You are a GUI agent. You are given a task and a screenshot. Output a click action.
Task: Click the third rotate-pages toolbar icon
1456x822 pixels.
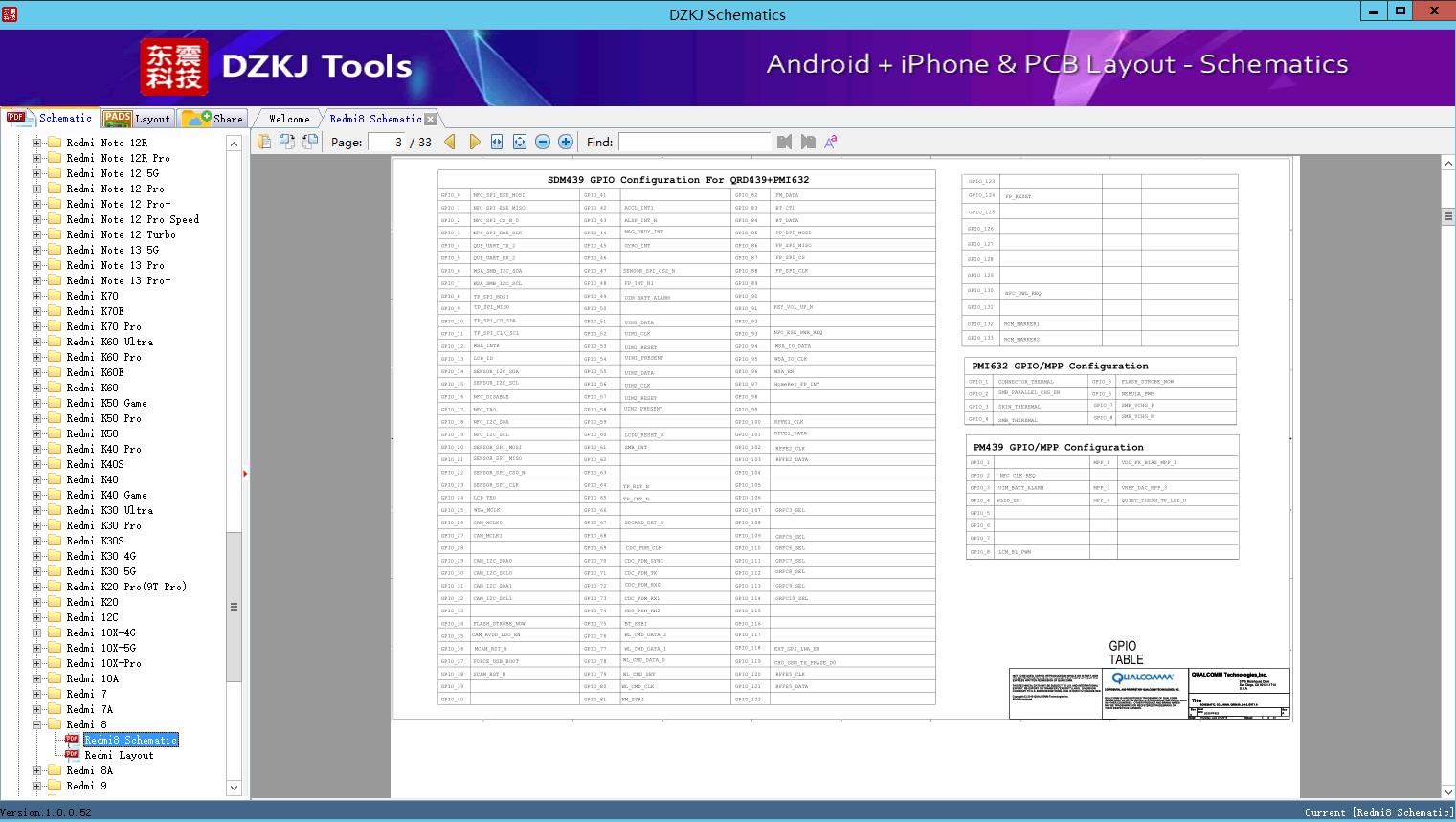[x=310, y=142]
